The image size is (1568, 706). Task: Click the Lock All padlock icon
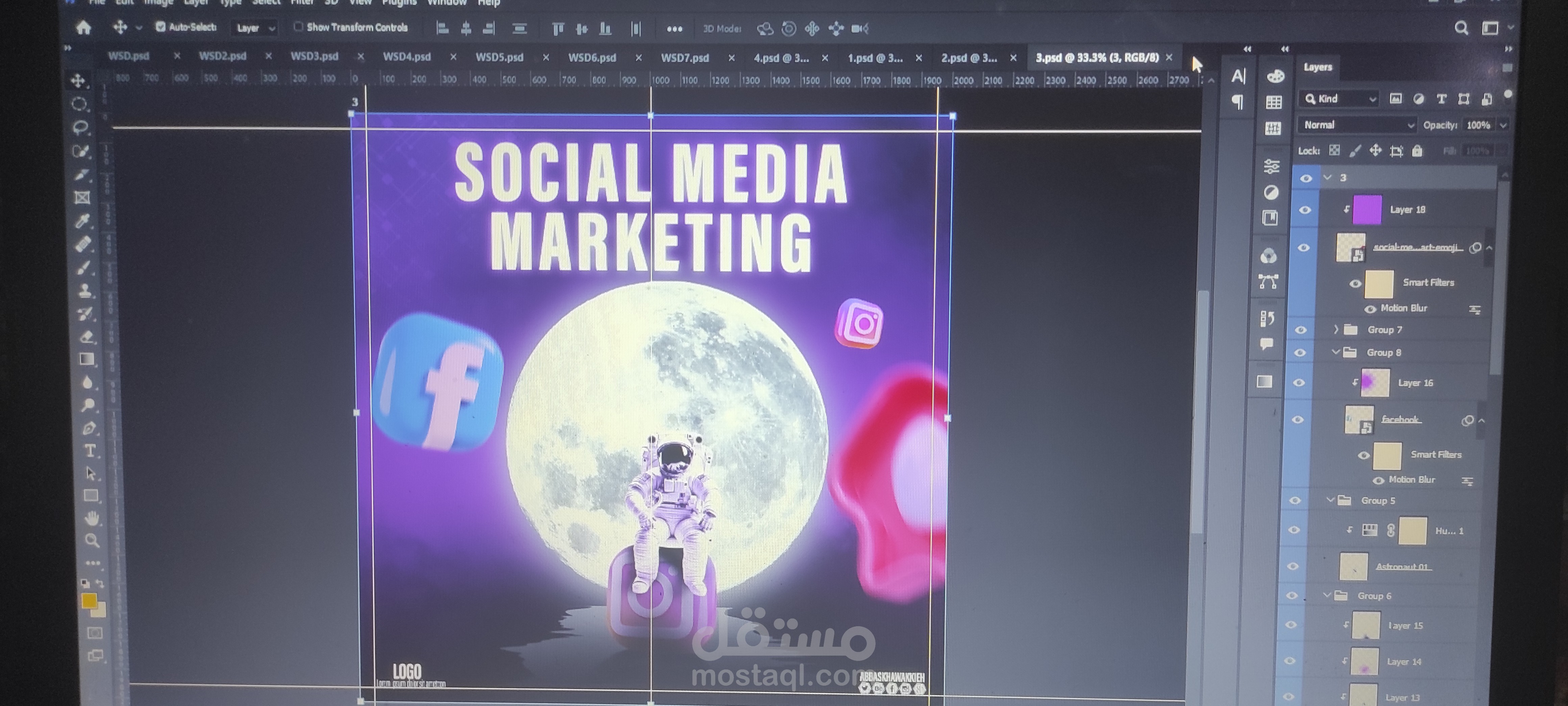tap(1417, 151)
